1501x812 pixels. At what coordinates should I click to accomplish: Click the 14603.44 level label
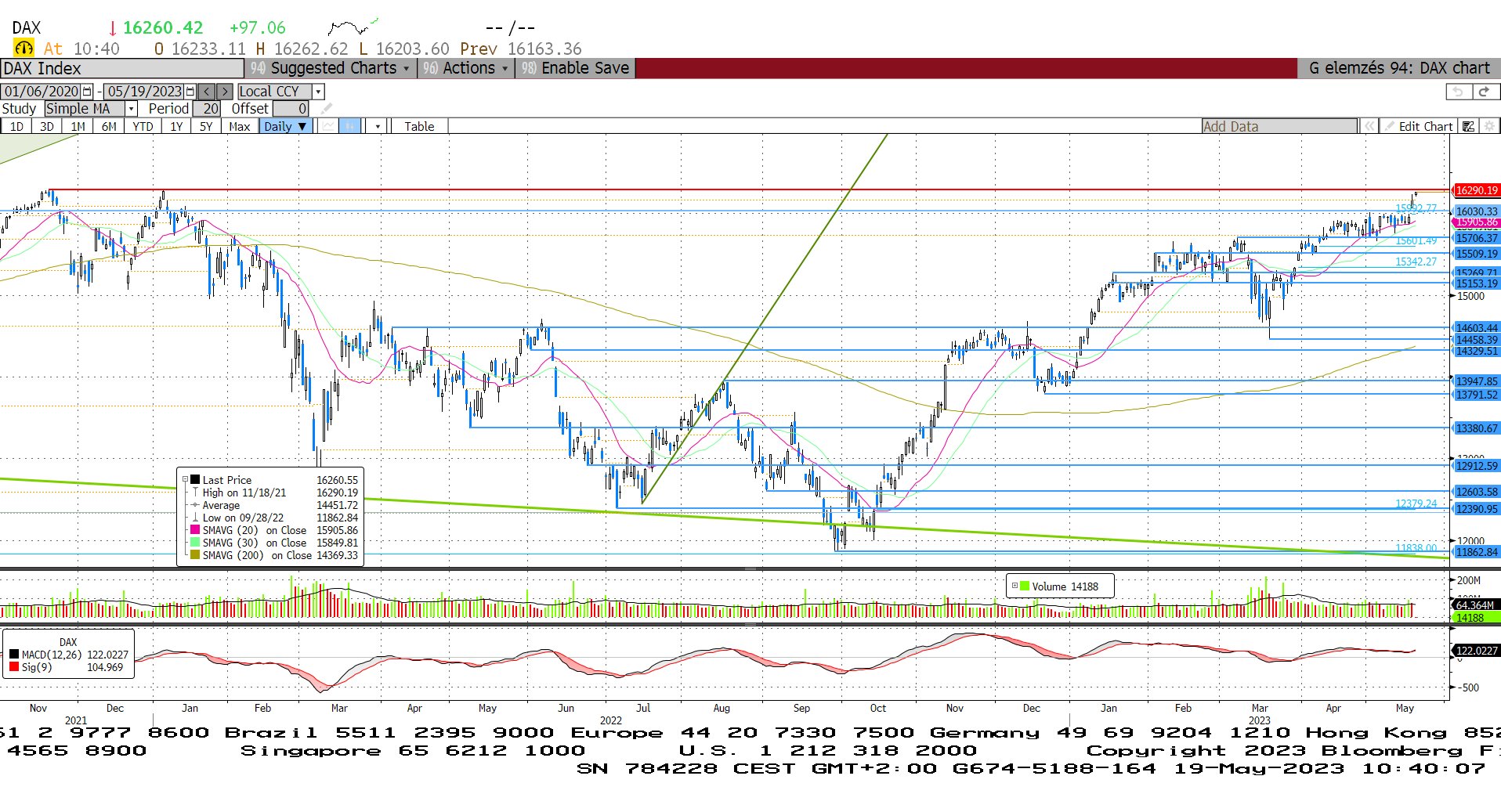tap(1477, 328)
